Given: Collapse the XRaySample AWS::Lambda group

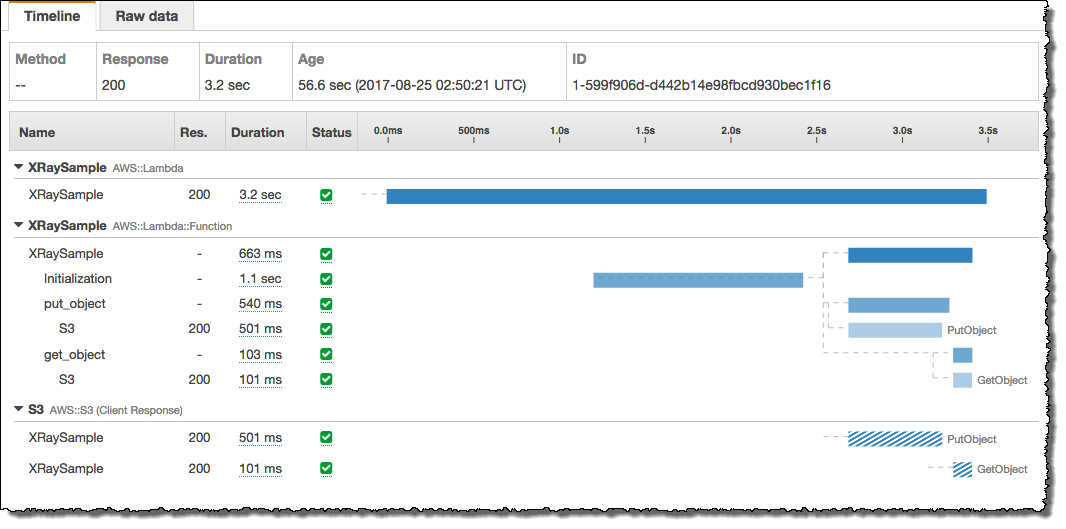Looking at the screenshot, I should tap(19, 168).
